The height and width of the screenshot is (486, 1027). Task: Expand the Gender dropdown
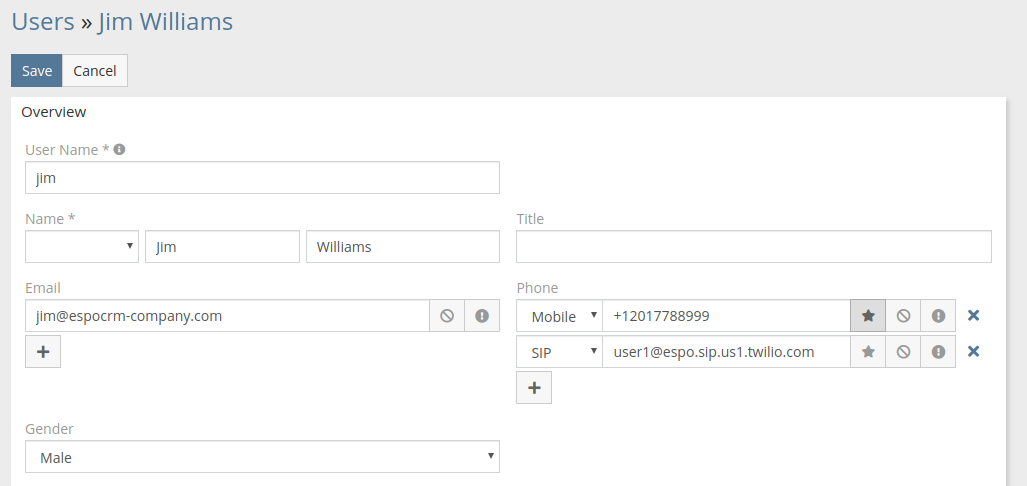pyautogui.click(x=262, y=457)
